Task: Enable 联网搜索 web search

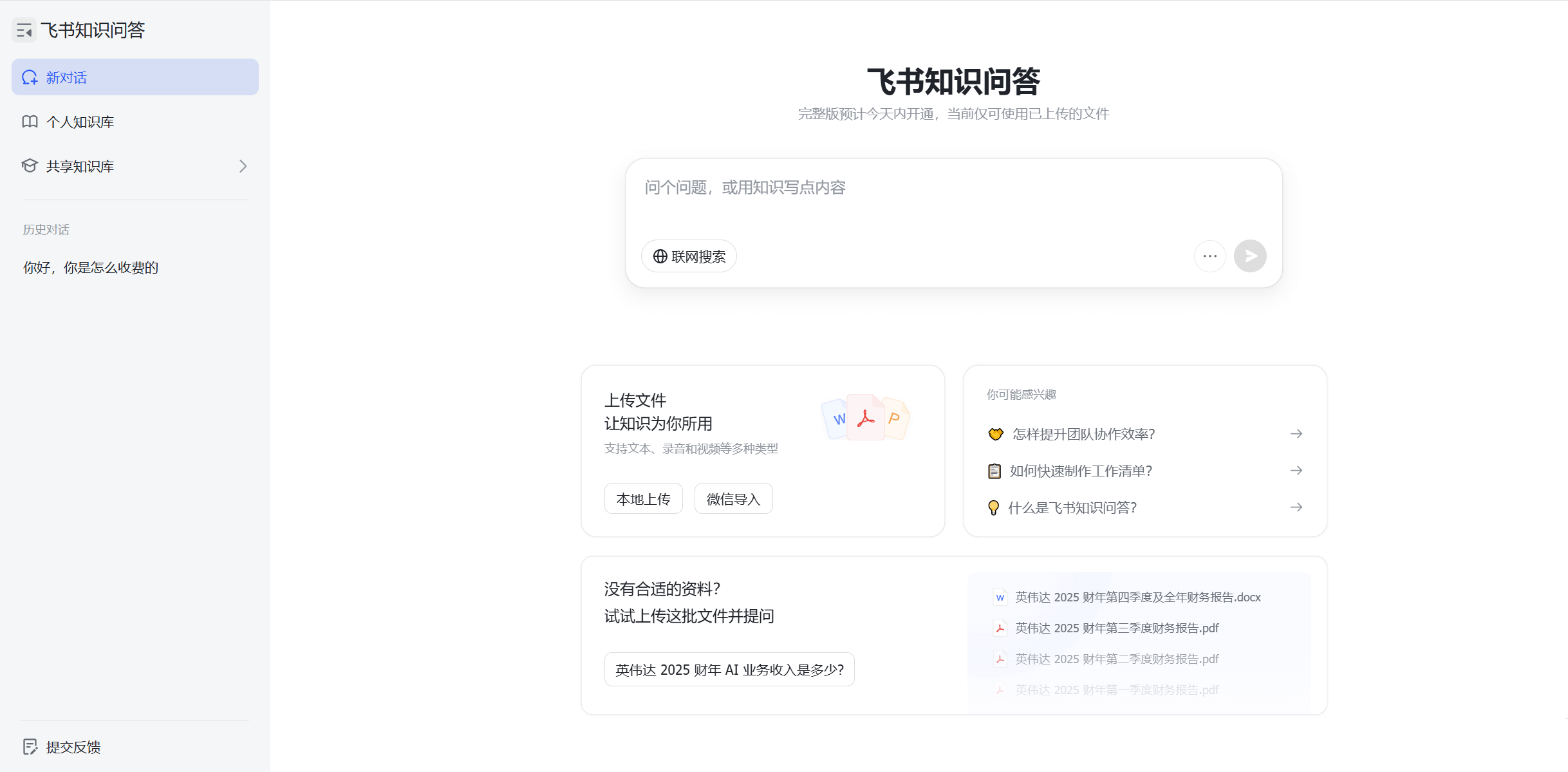Action: pos(689,256)
